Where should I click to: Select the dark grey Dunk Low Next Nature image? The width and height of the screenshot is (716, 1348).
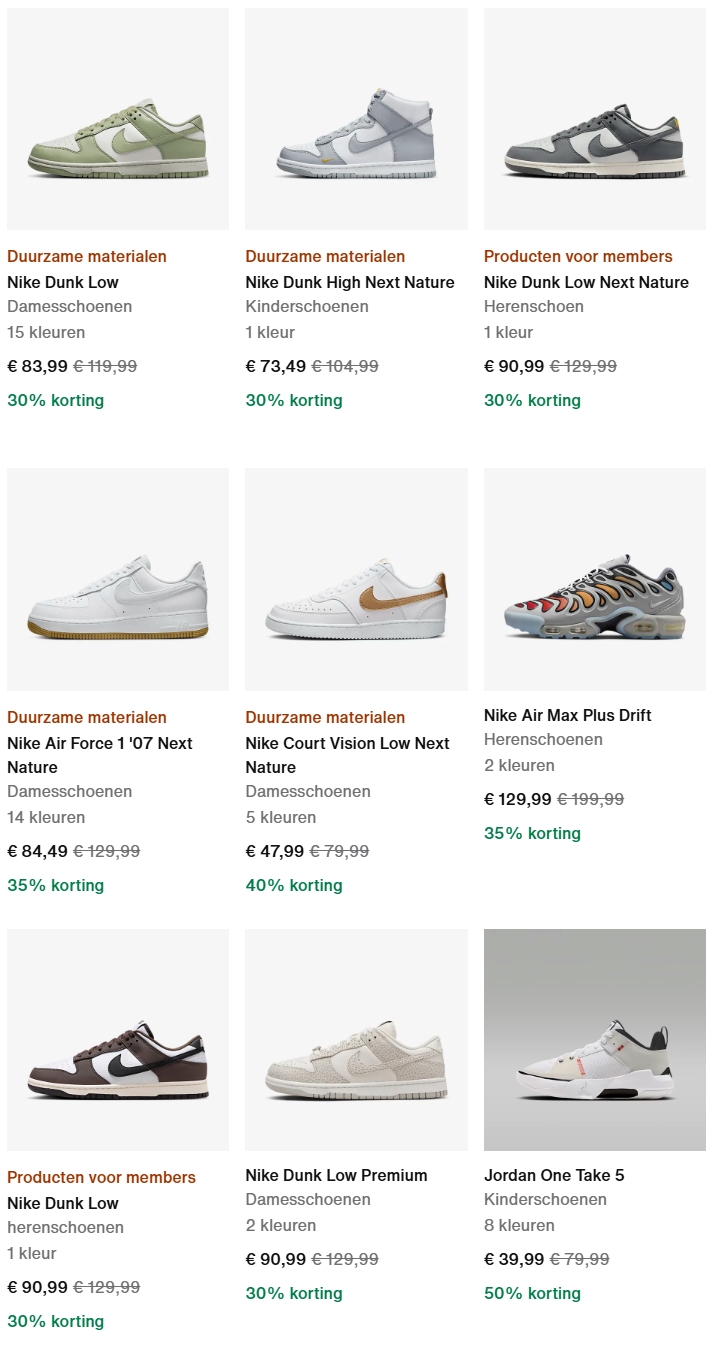pyautogui.click(x=595, y=120)
